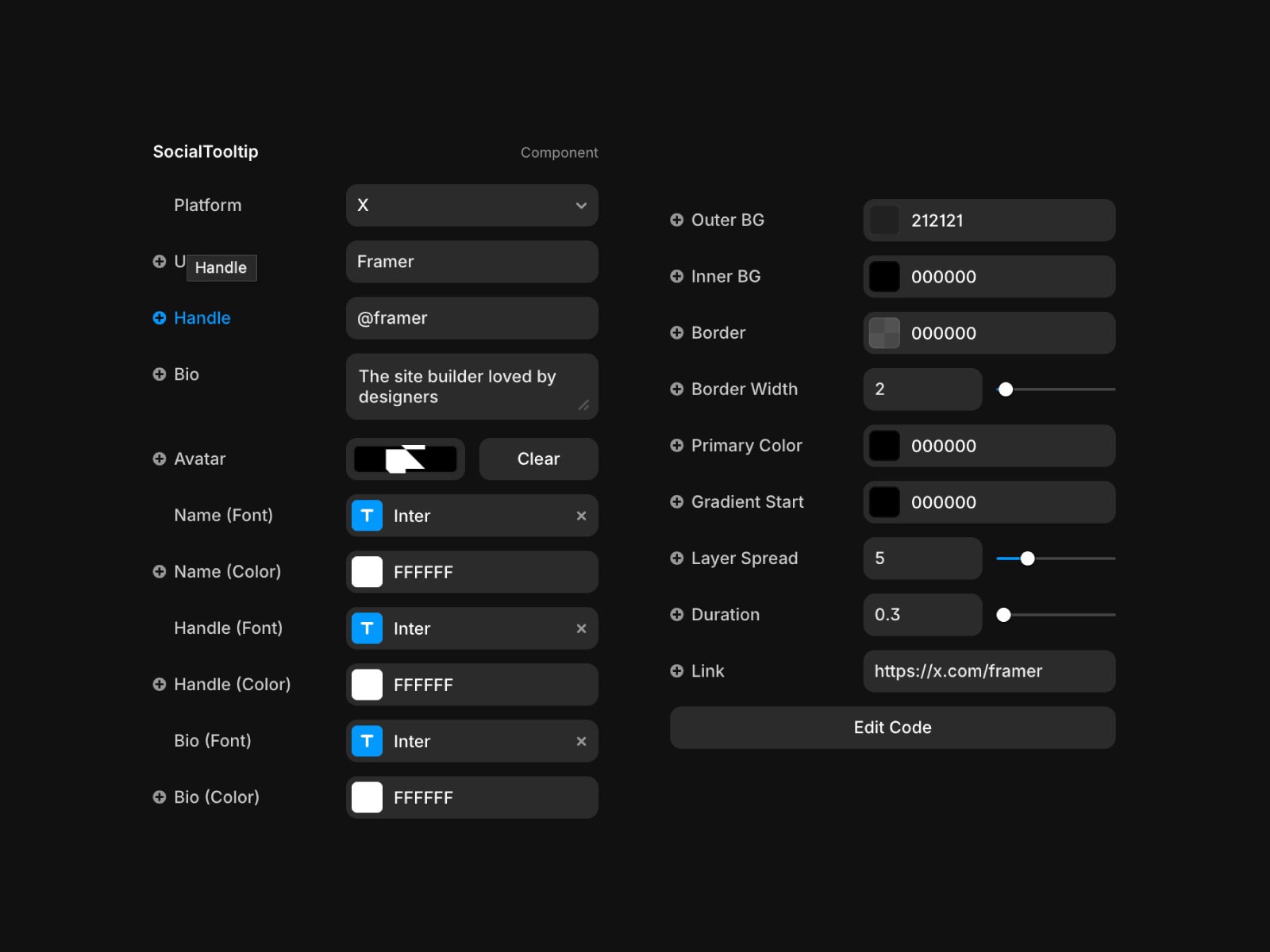Click the plus icon next to Outer BG
1270x952 pixels.
(x=677, y=221)
